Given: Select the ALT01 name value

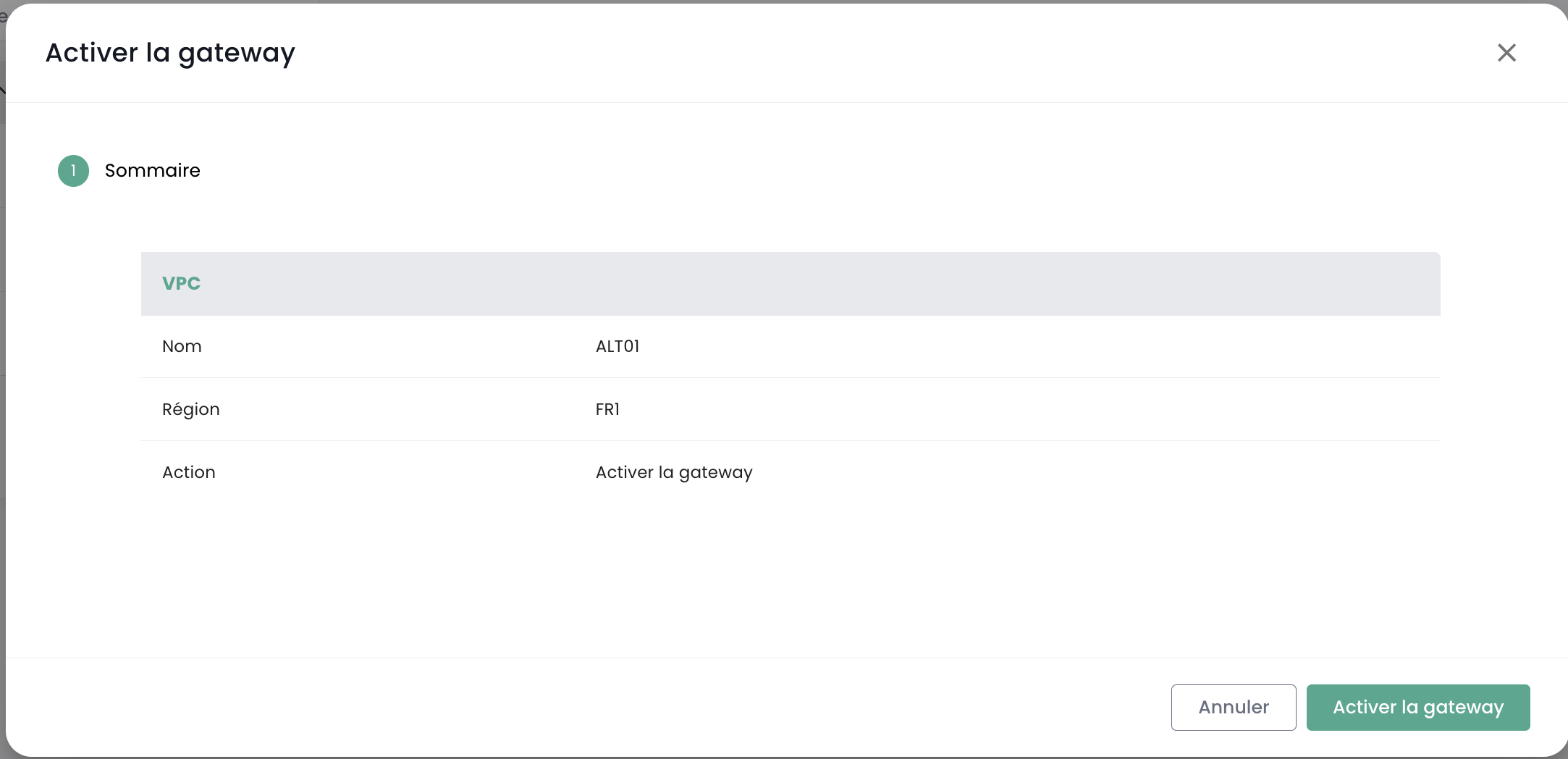Looking at the screenshot, I should coord(617,347).
